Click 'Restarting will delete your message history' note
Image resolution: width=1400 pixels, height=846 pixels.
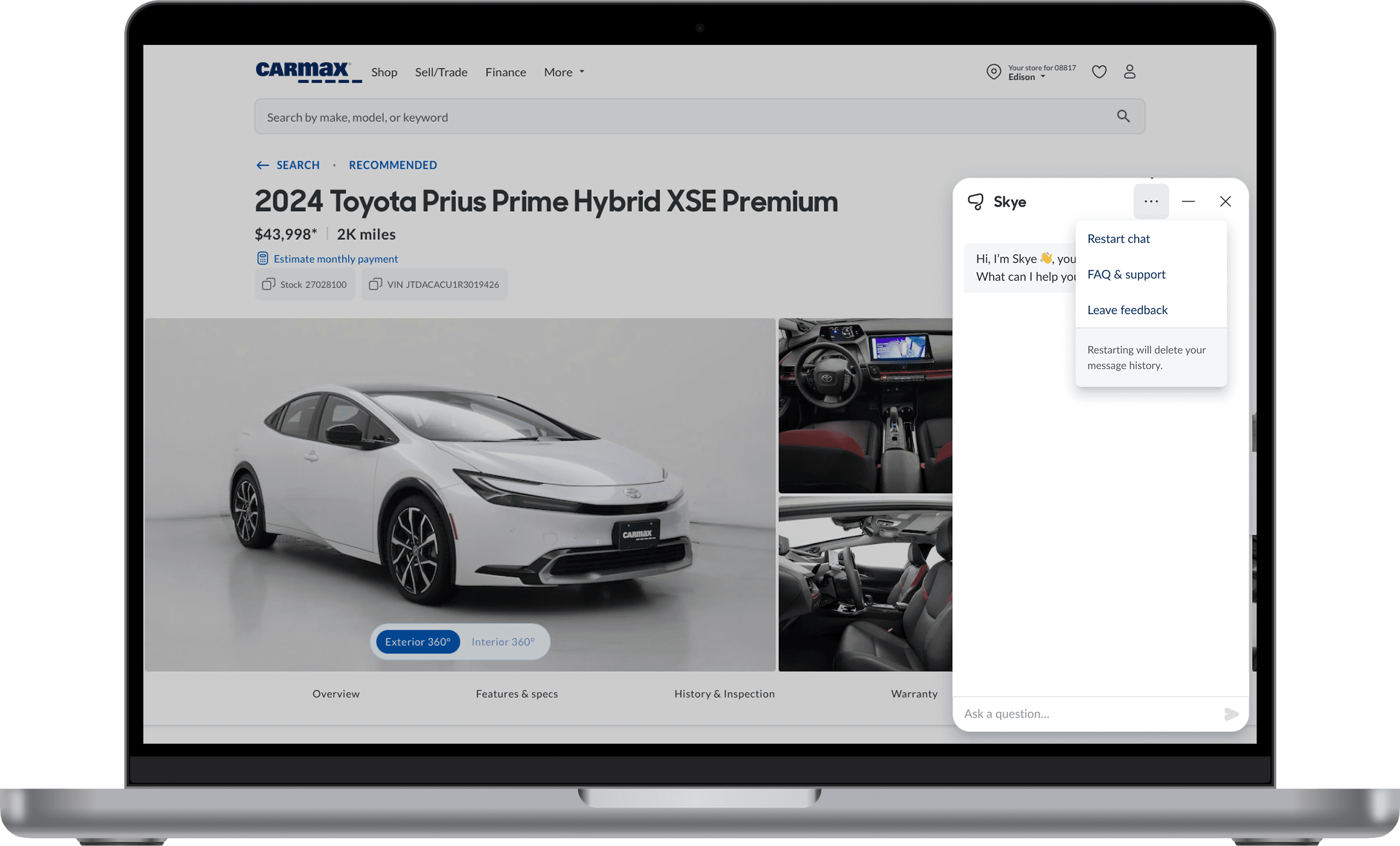1146,357
